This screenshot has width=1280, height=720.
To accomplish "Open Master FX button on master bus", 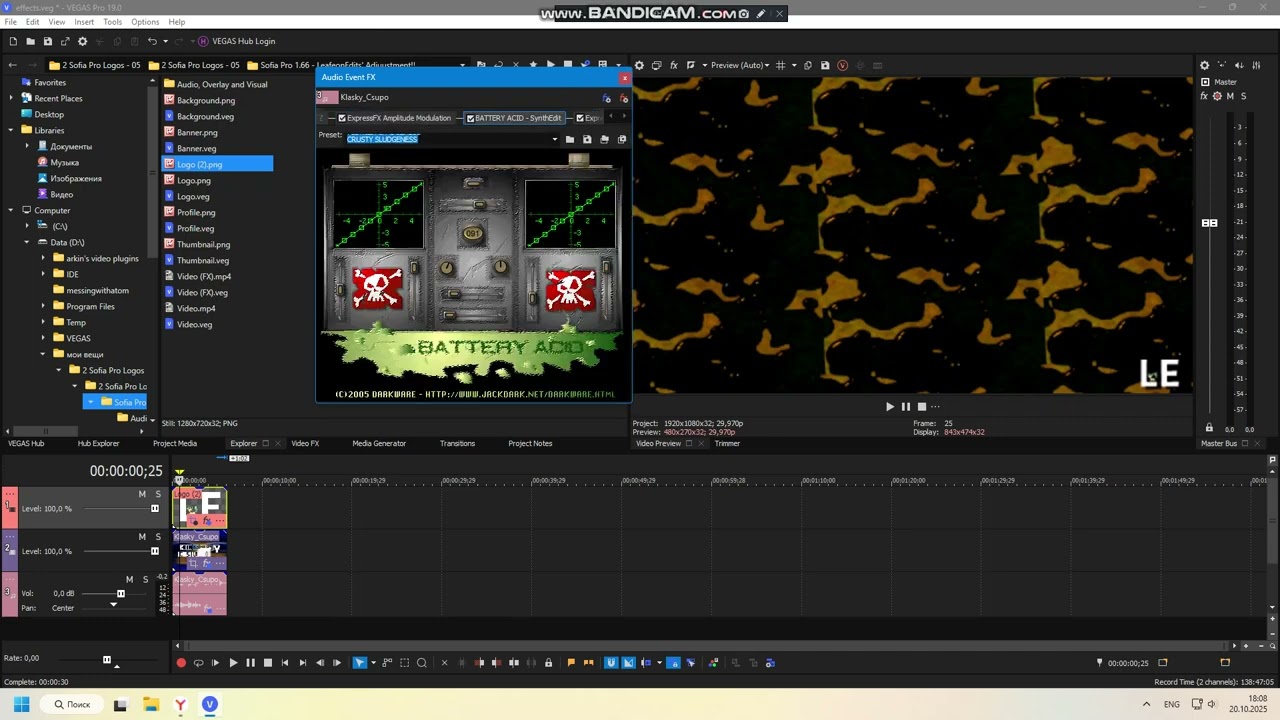I will 1204,96.
